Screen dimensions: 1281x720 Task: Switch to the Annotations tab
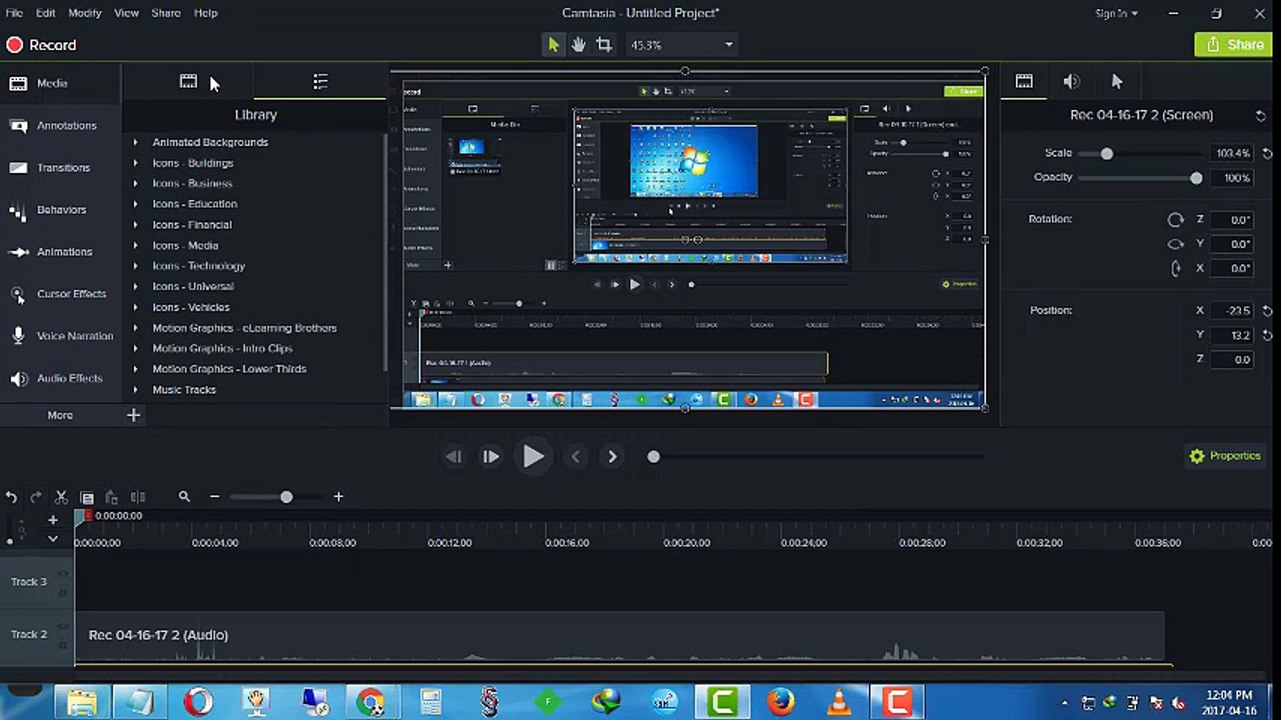coord(60,126)
